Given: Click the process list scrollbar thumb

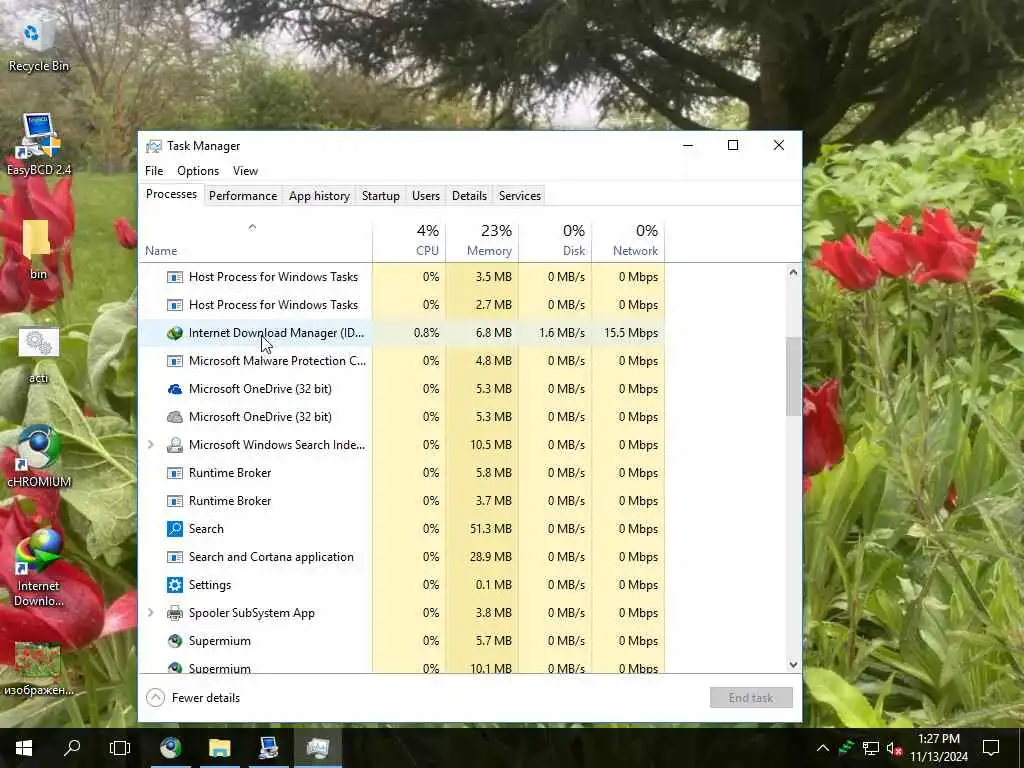Looking at the screenshot, I should [x=793, y=376].
